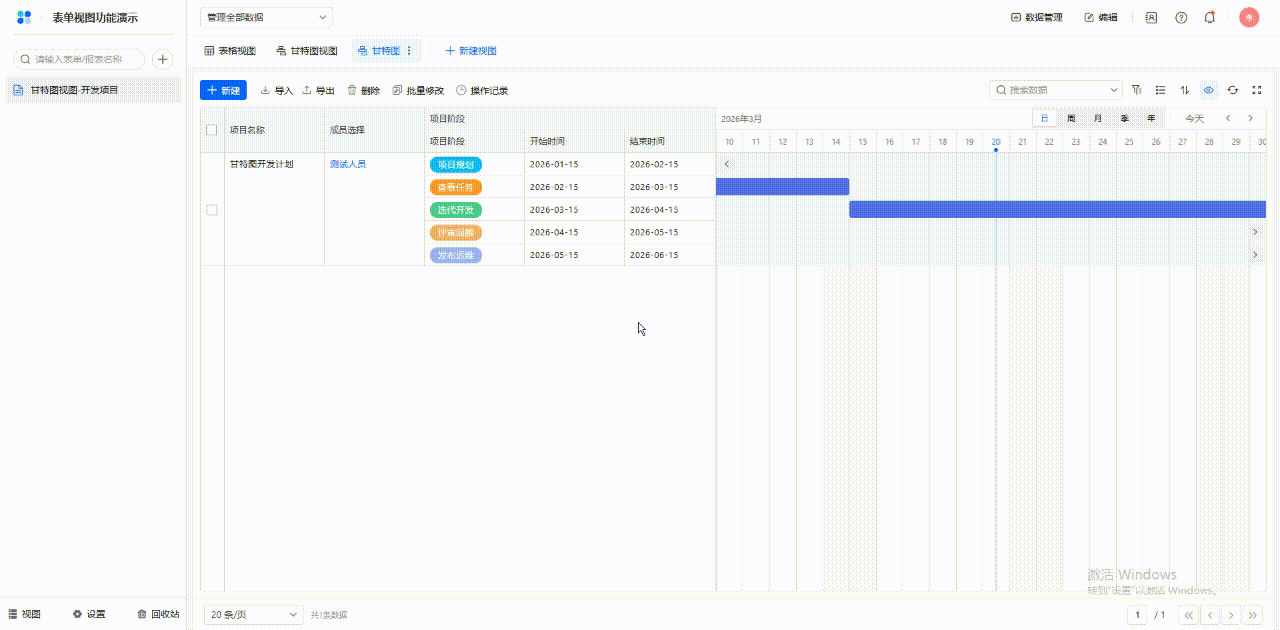Open the list display settings icon
Screen dimensions: 1280x630
point(1161,90)
